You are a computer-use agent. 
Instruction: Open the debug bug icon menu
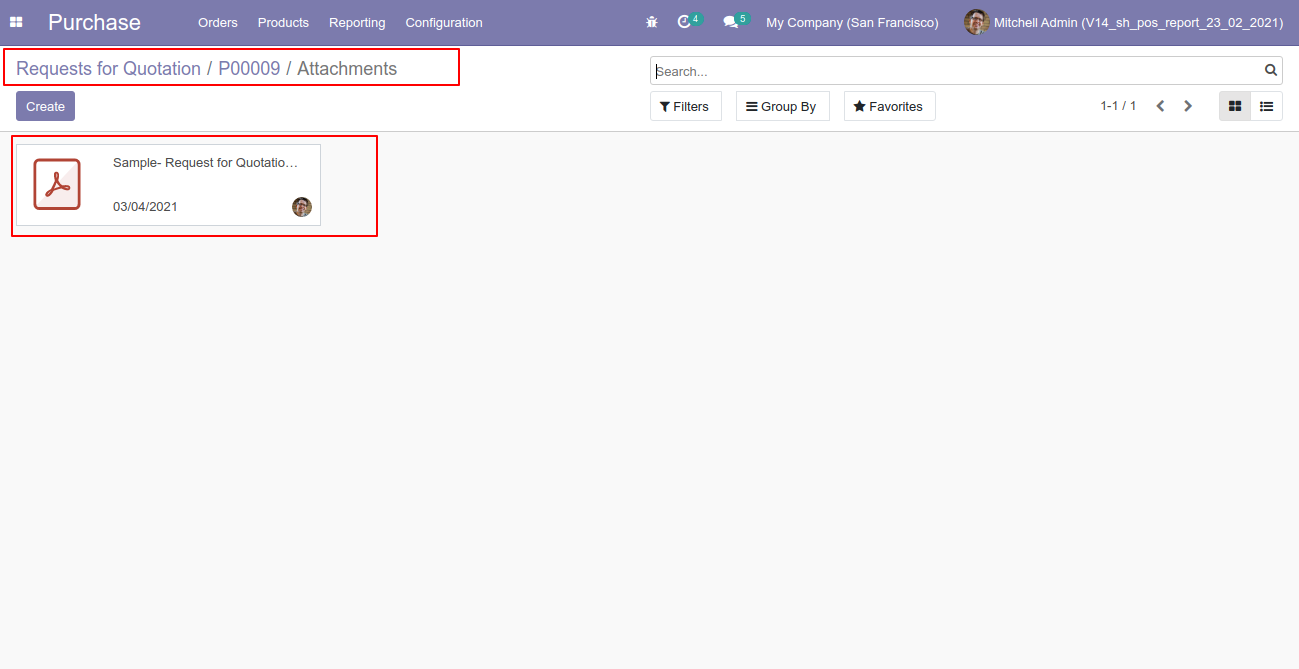652,22
